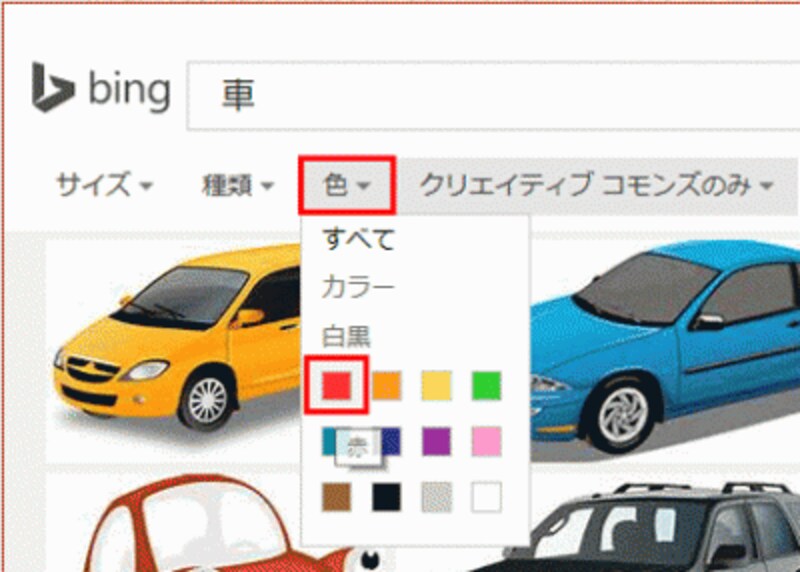
Task: Pick the orange color swatch
Action: (386, 385)
